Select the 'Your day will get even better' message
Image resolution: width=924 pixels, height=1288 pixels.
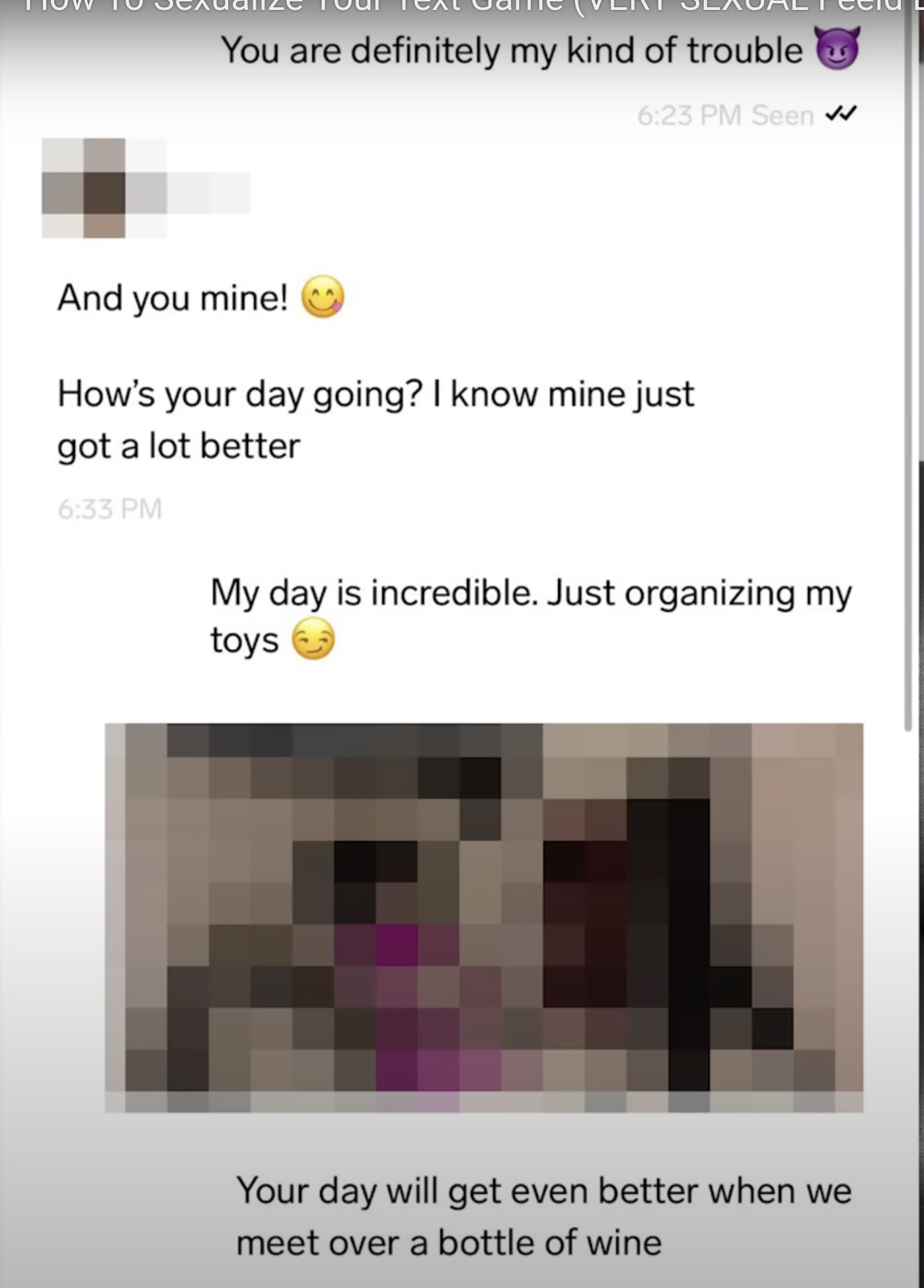[x=544, y=1216]
